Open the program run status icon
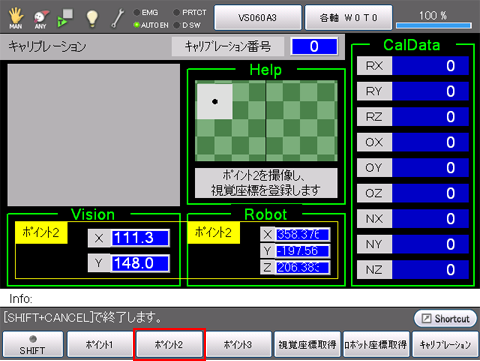 click(x=65, y=18)
